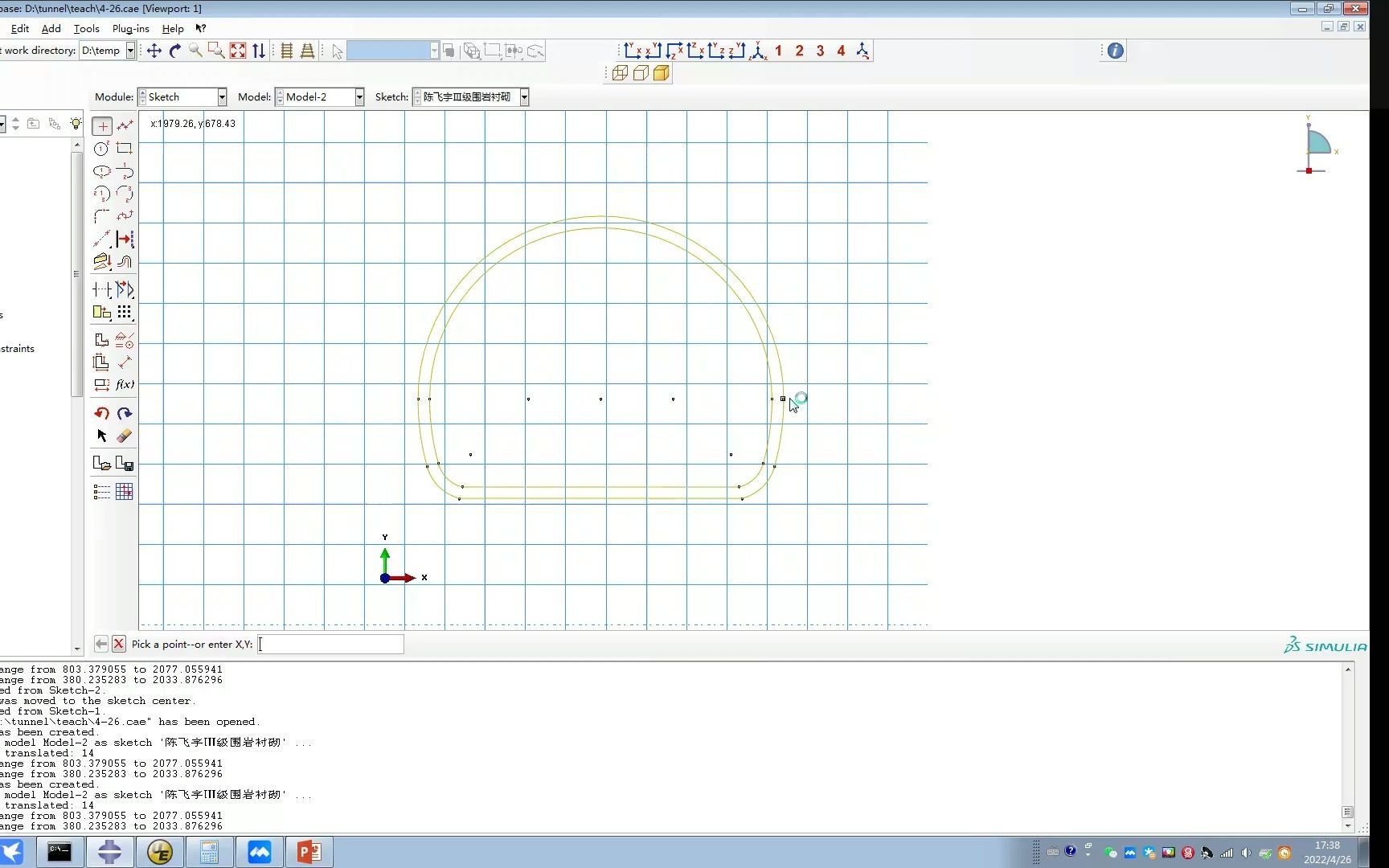Turn perspective on in viewport
The height and width of the screenshot is (868, 1389).
coord(307,51)
